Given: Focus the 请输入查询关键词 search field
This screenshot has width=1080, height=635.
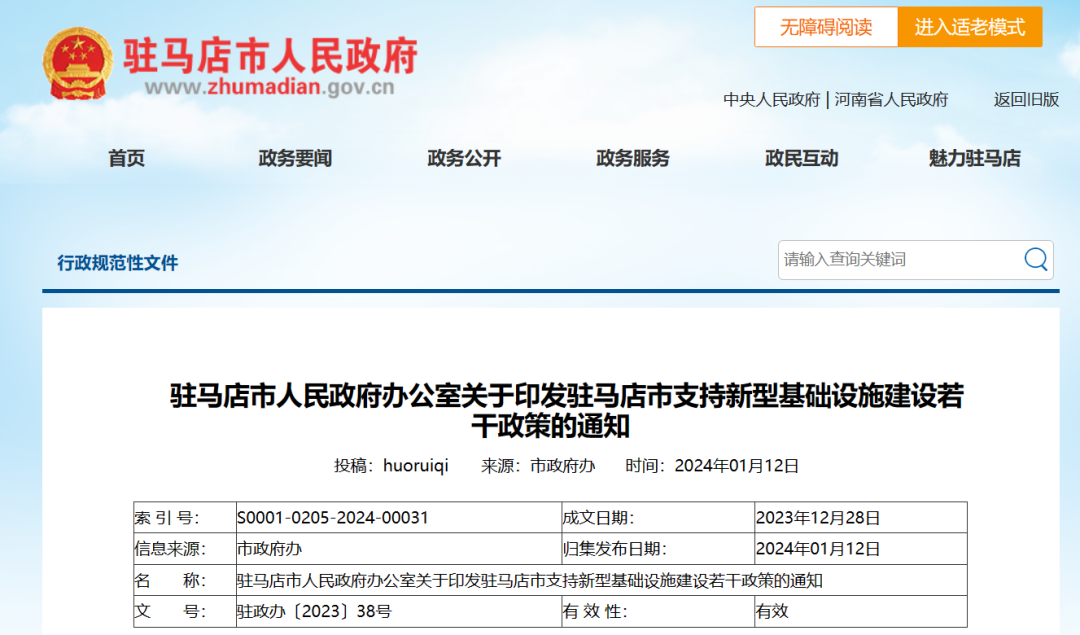Looking at the screenshot, I should point(898,260).
